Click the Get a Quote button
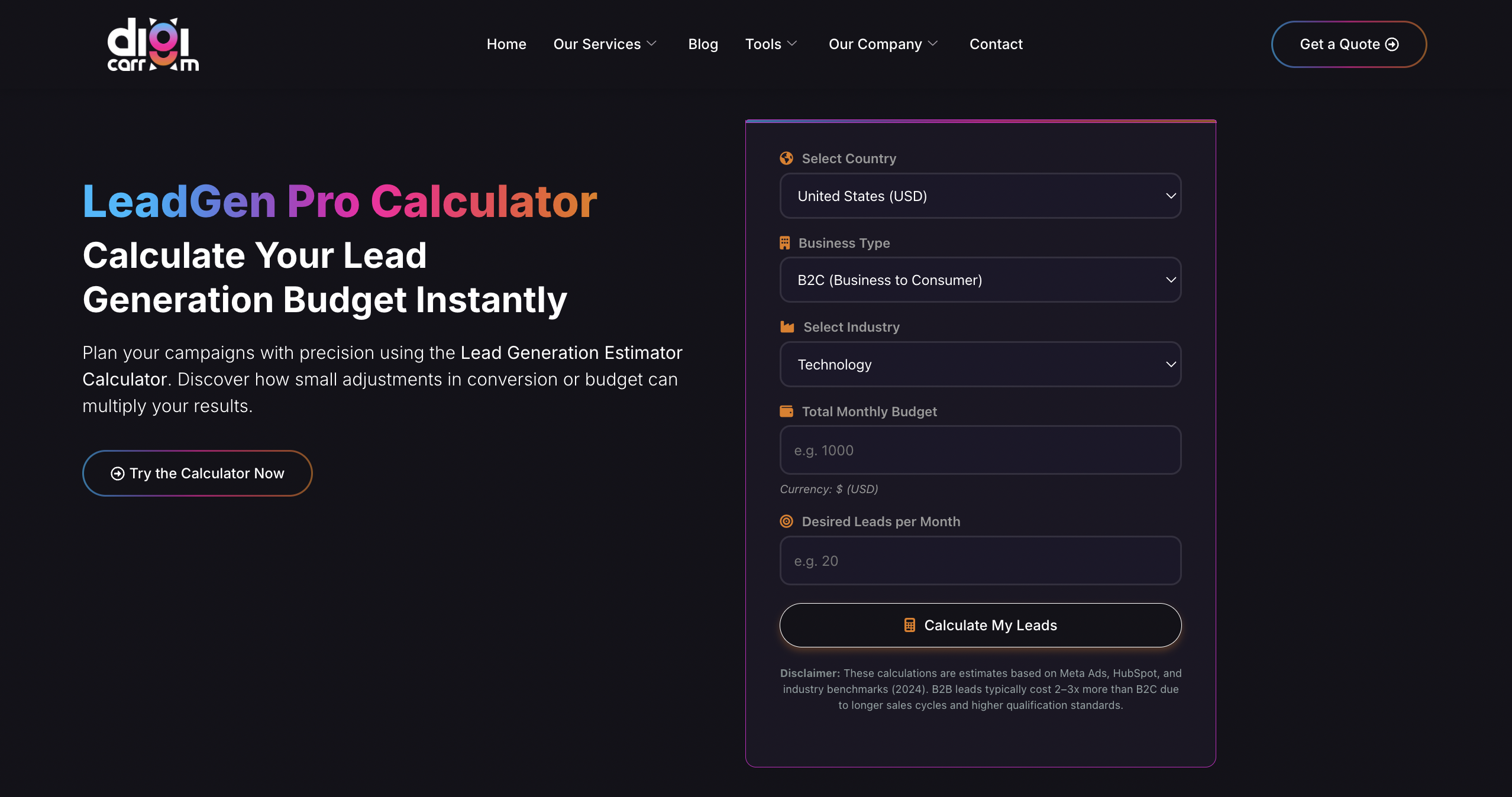The width and height of the screenshot is (1512, 797). coord(1348,44)
